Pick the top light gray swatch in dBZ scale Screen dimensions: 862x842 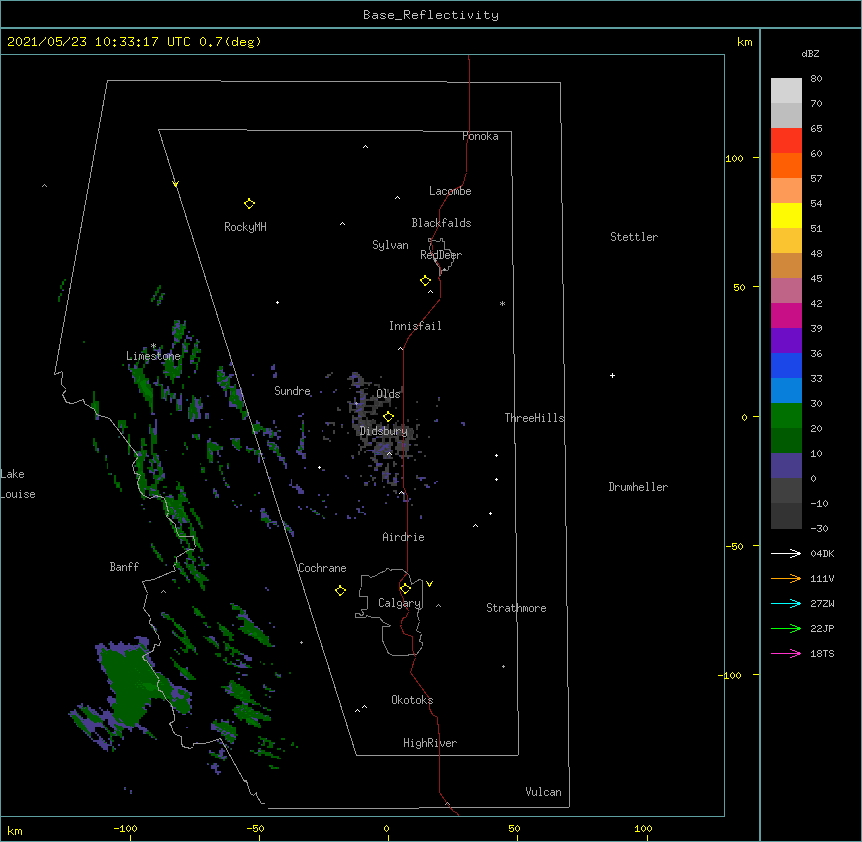[x=786, y=91]
